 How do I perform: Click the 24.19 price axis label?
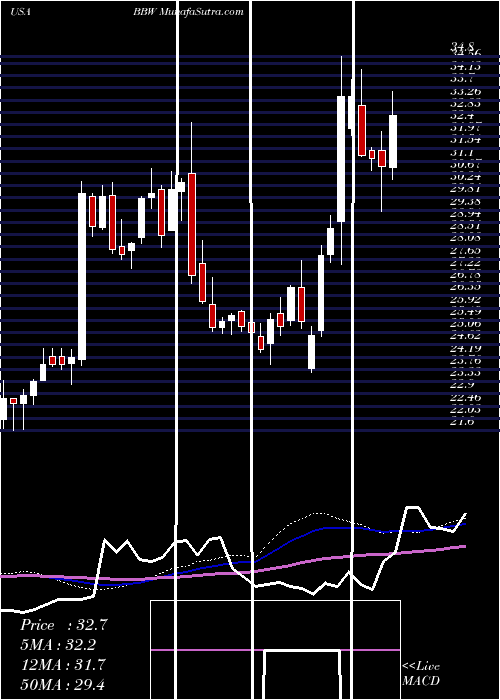click(466, 348)
